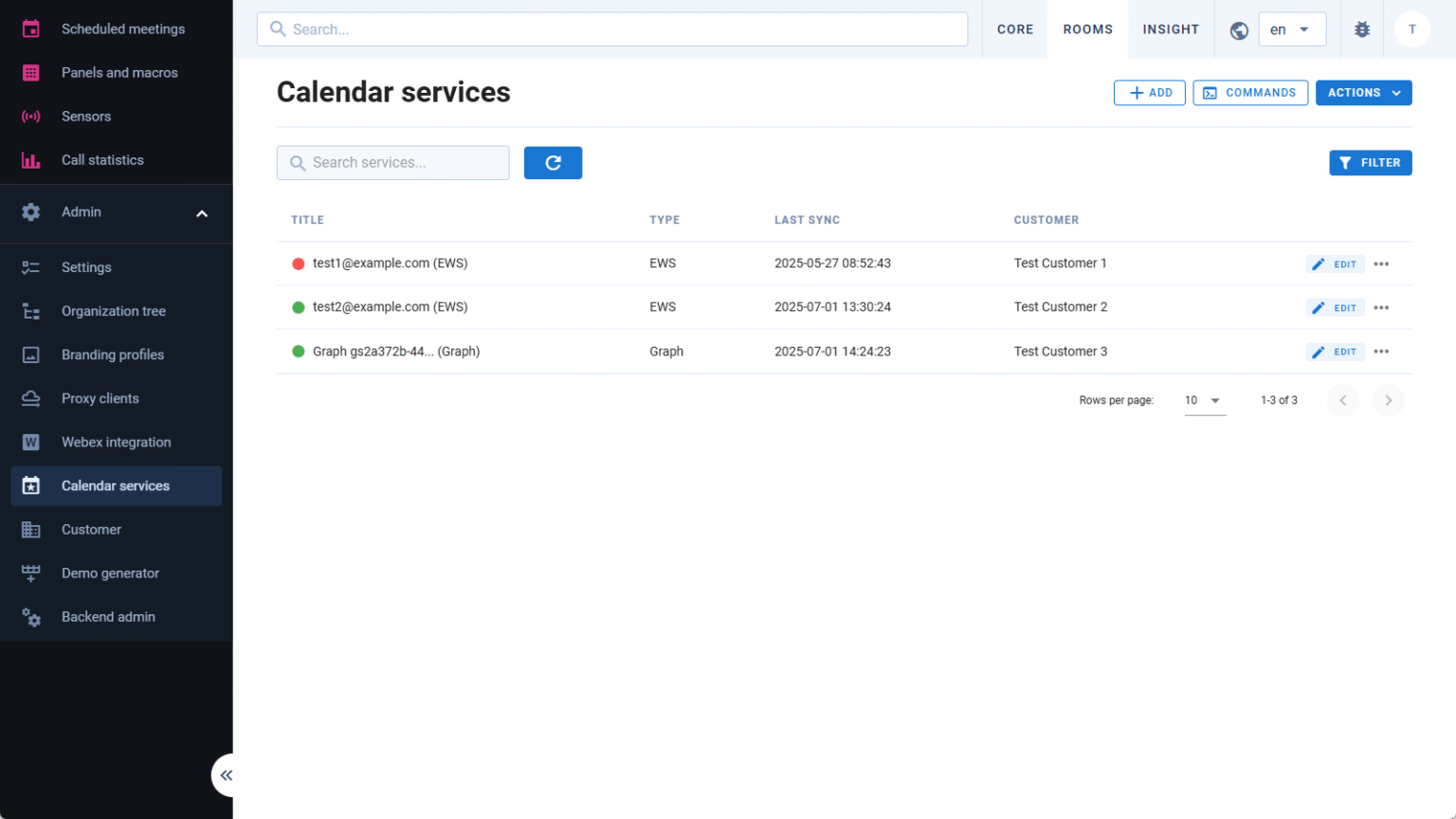Open more options for test2@example.com row
Image resolution: width=1456 pixels, height=819 pixels.
click(1381, 308)
